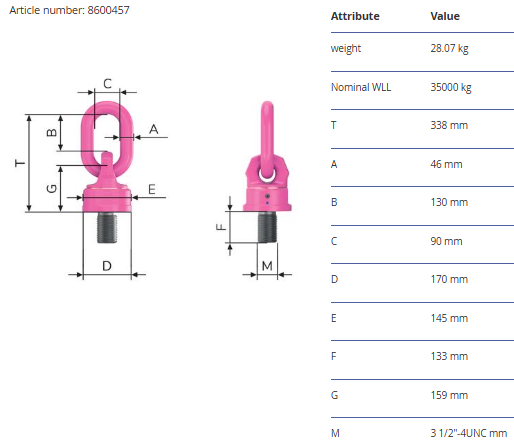Select the 3 1/2"-4UNC thread value
The image size is (514, 445).
tap(469, 433)
